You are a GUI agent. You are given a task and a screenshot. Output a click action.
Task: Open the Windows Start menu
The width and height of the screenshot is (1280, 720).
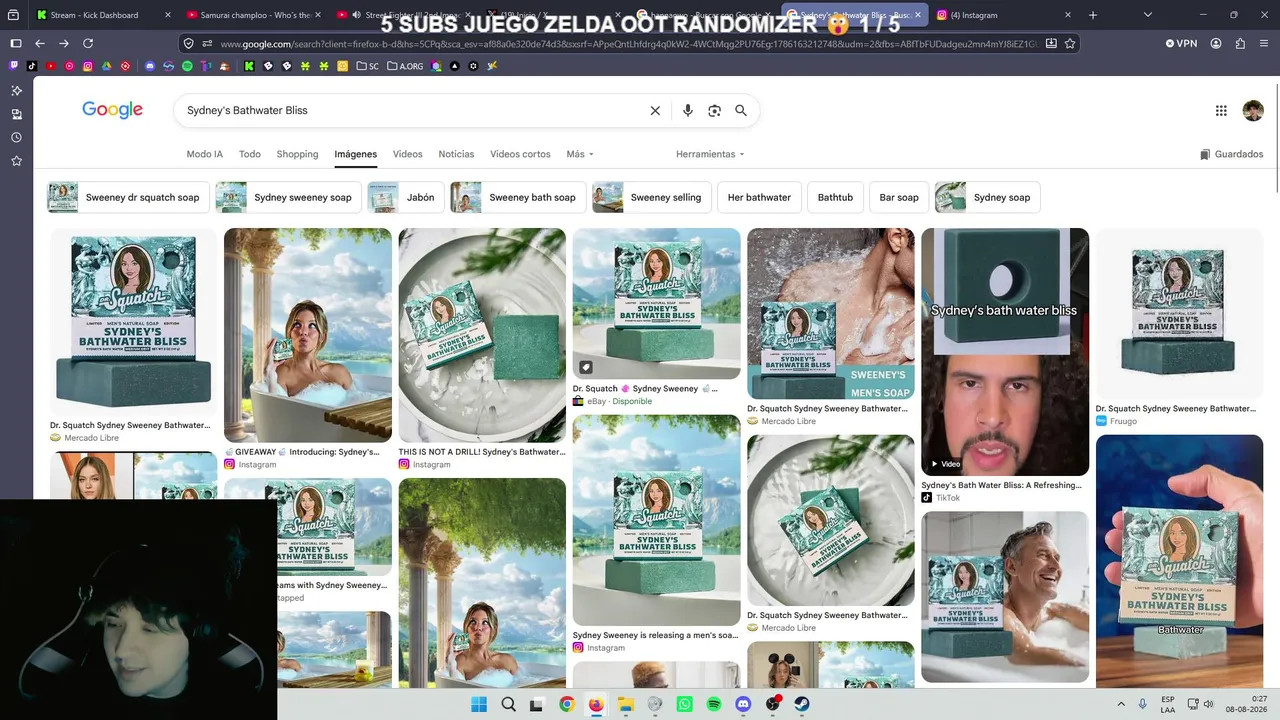point(479,704)
